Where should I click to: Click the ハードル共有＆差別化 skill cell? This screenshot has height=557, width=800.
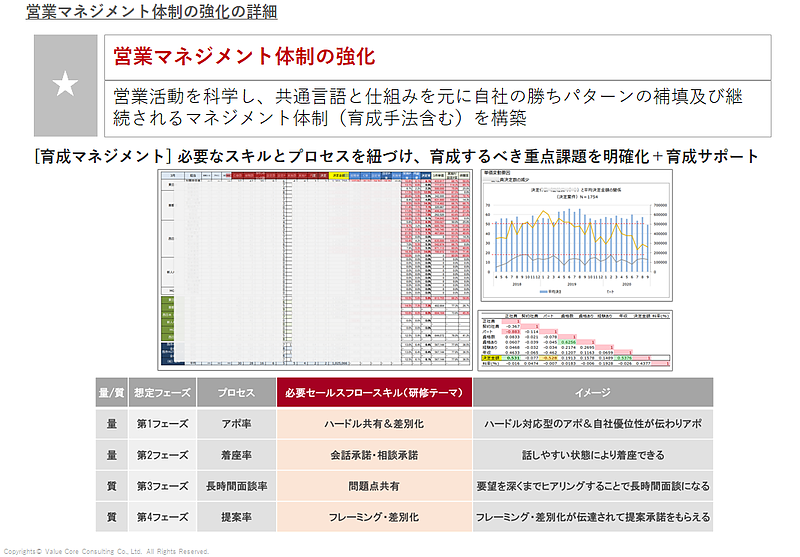click(374, 424)
